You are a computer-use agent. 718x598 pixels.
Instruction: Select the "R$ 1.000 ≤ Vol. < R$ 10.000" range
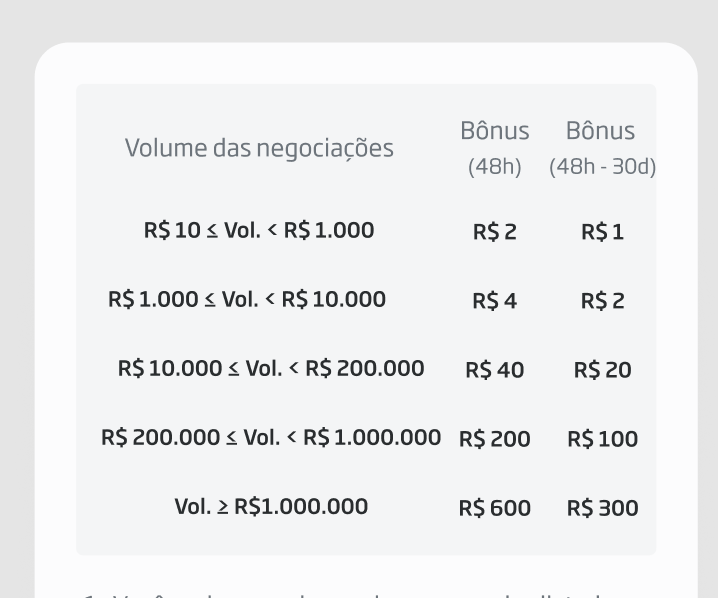click(x=247, y=299)
